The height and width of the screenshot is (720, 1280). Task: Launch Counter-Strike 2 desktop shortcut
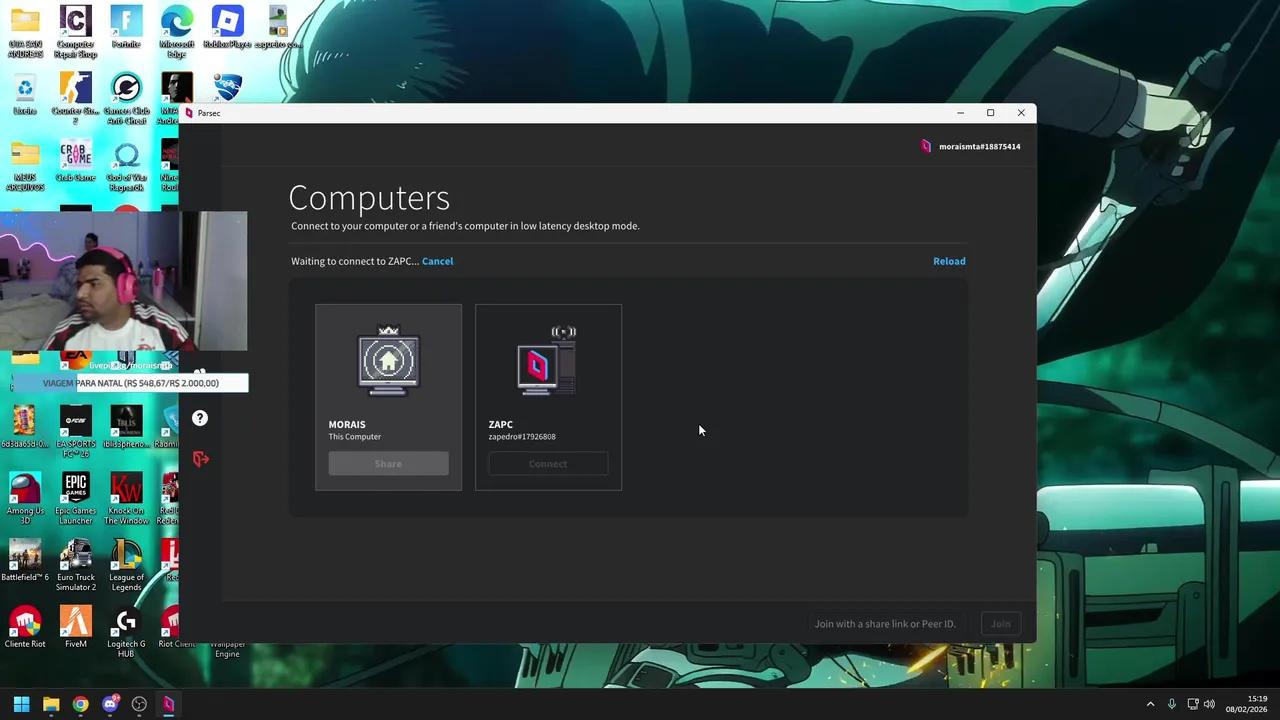coord(76,100)
